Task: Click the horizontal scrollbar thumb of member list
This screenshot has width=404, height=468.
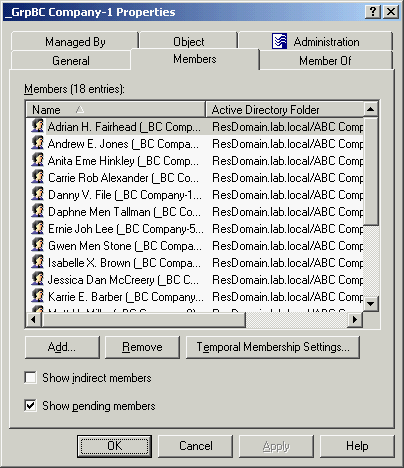Action: 143,320
